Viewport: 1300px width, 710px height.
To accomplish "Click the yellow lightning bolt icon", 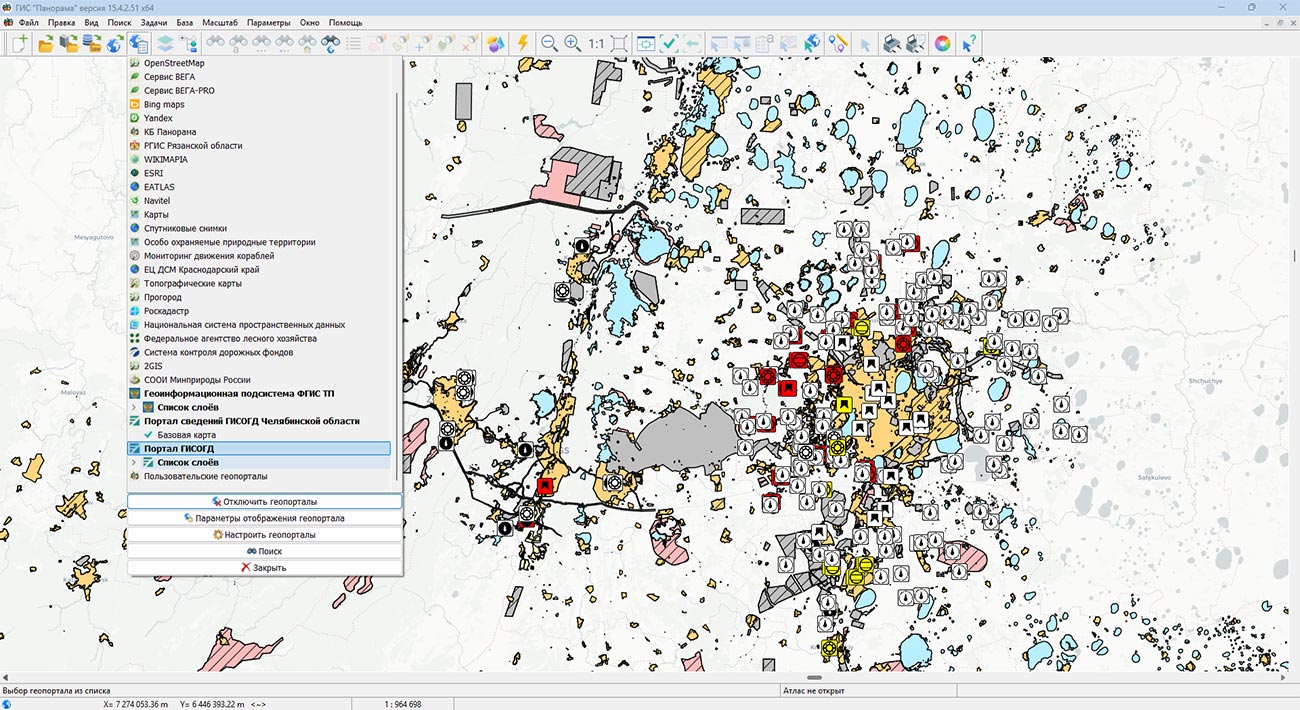I will point(522,43).
